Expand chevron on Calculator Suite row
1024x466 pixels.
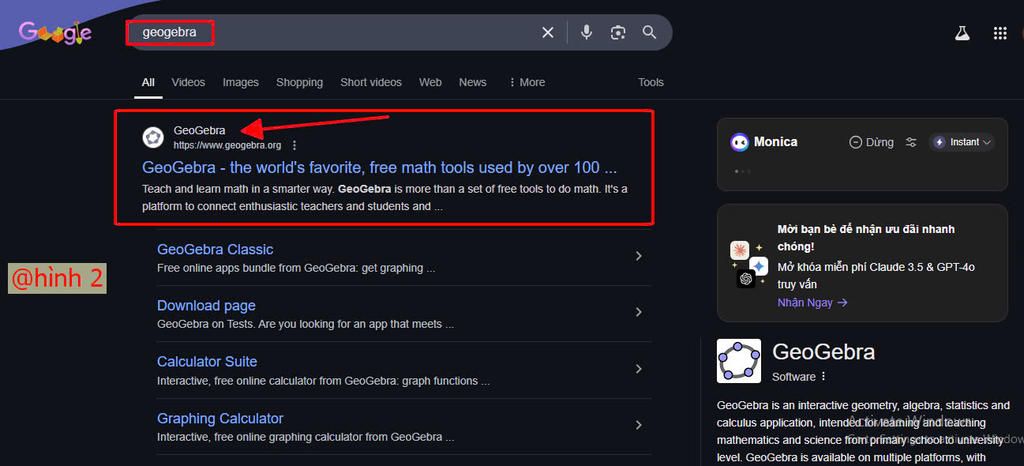tap(639, 369)
